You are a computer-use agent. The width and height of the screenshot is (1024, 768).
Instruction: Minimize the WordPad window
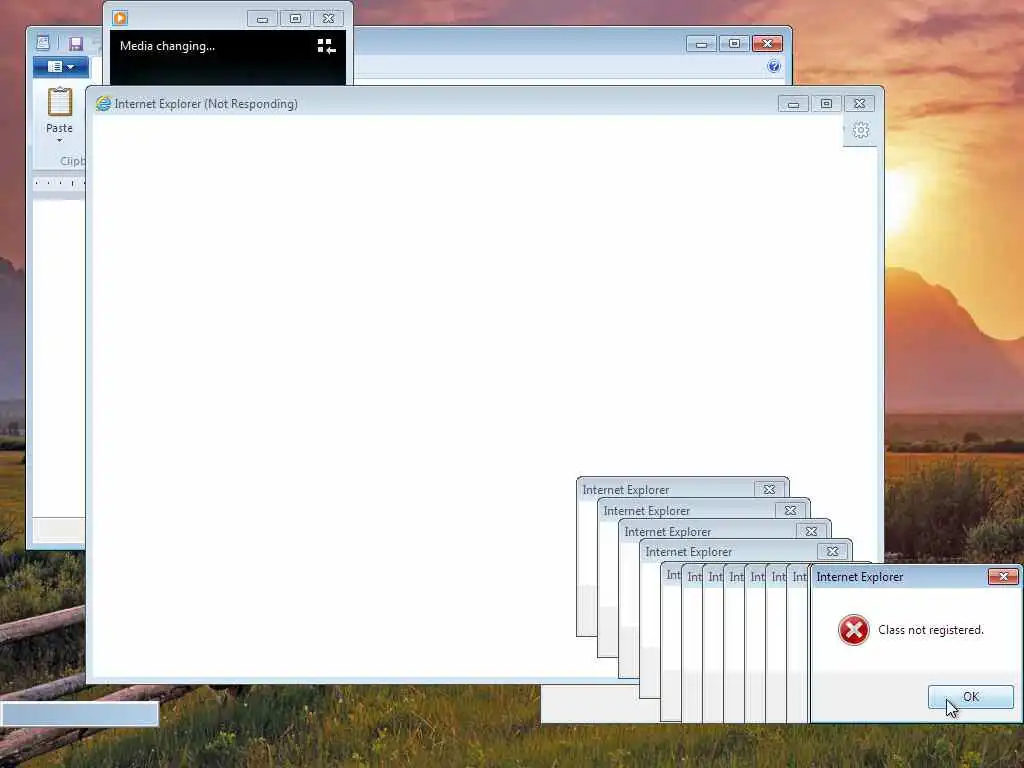tap(701, 44)
